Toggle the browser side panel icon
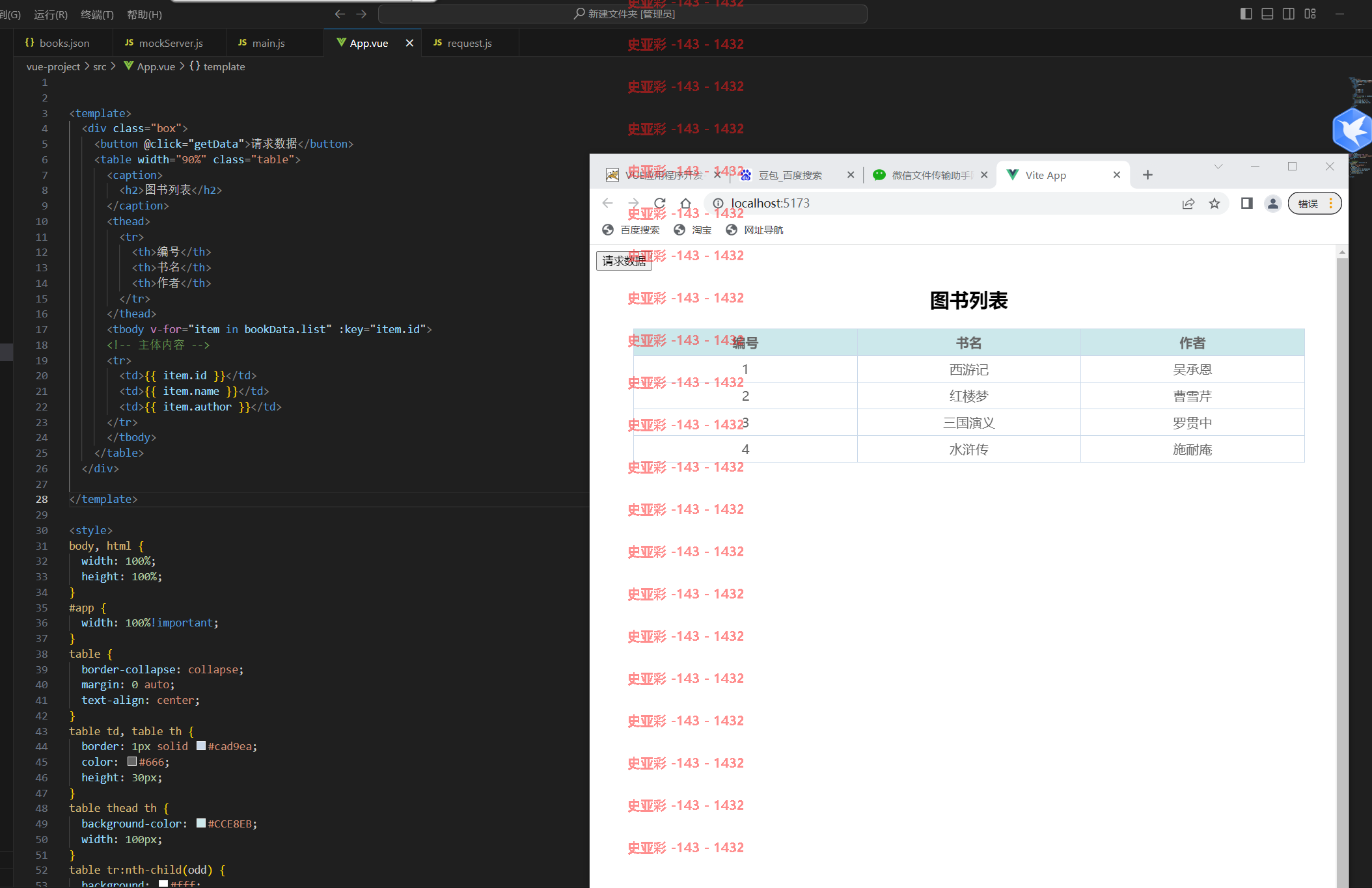Image resolution: width=1372 pixels, height=888 pixels. pyautogui.click(x=1247, y=204)
